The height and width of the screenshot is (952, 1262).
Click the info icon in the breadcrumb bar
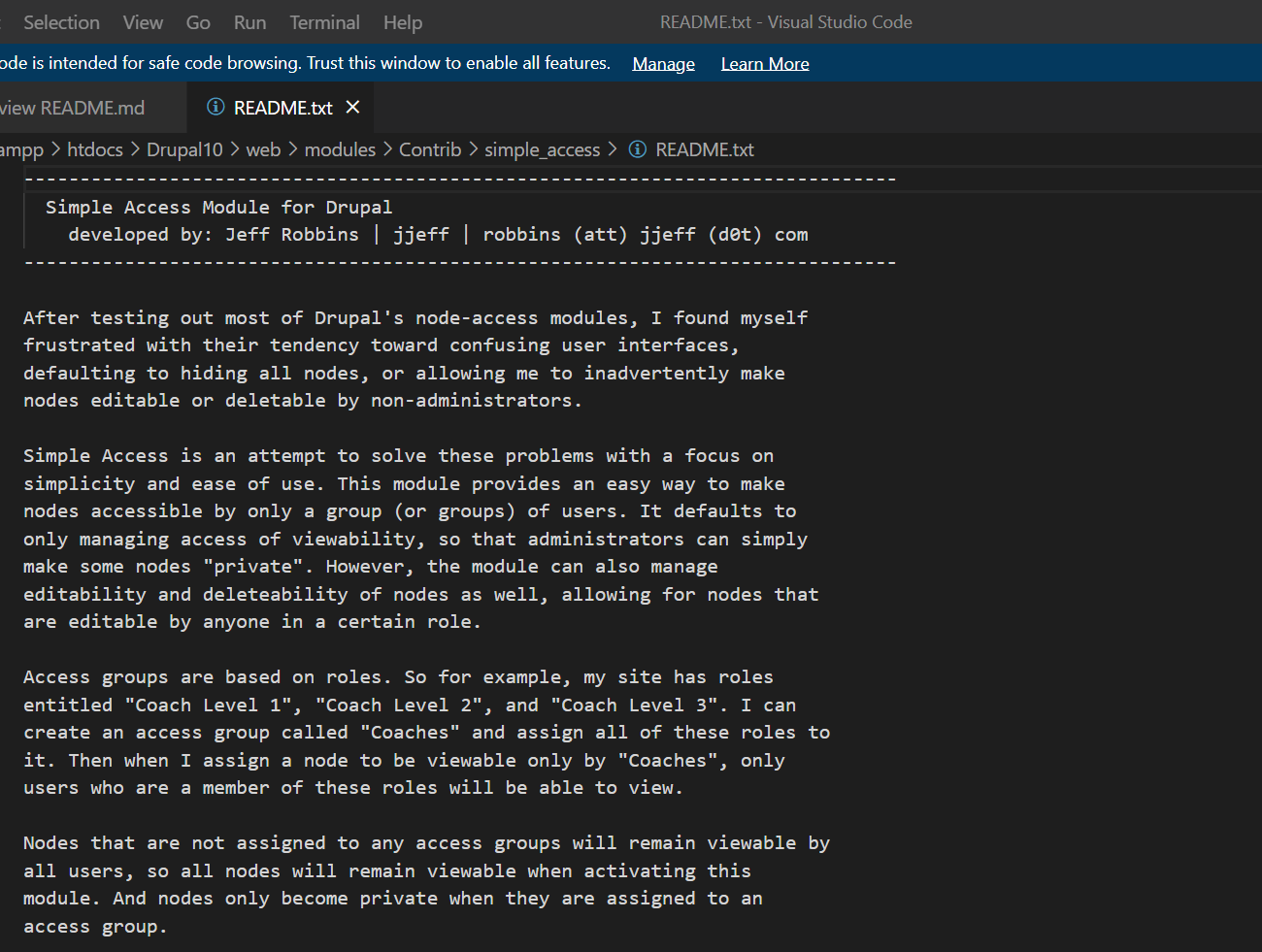(x=638, y=149)
